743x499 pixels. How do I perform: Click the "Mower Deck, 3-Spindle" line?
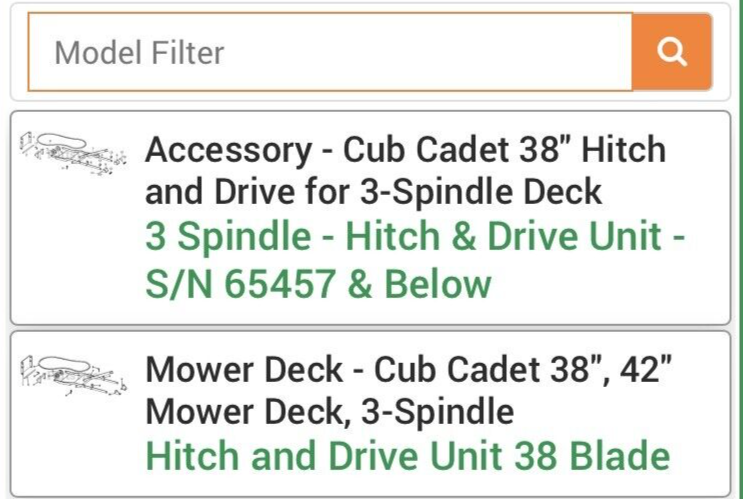pyautogui.click(x=329, y=410)
